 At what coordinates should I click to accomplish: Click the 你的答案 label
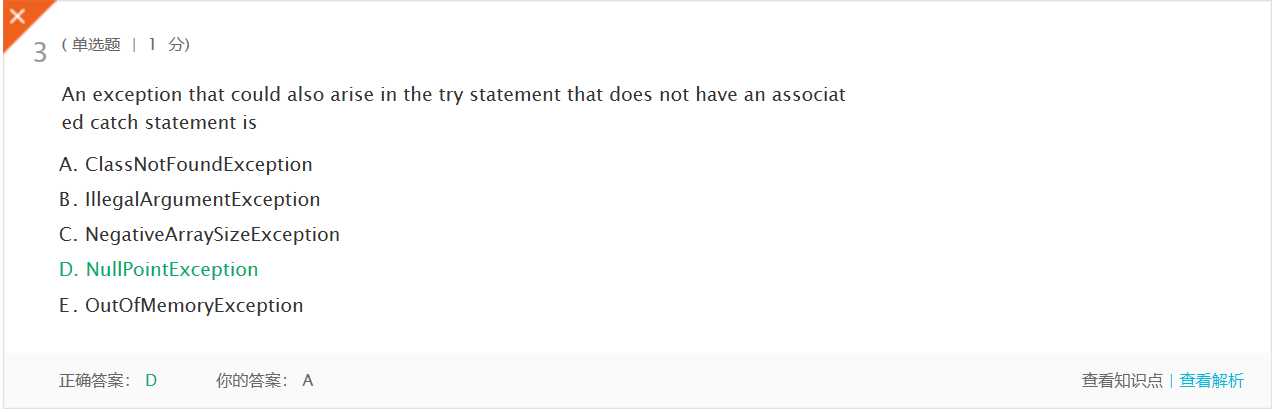[x=252, y=380]
